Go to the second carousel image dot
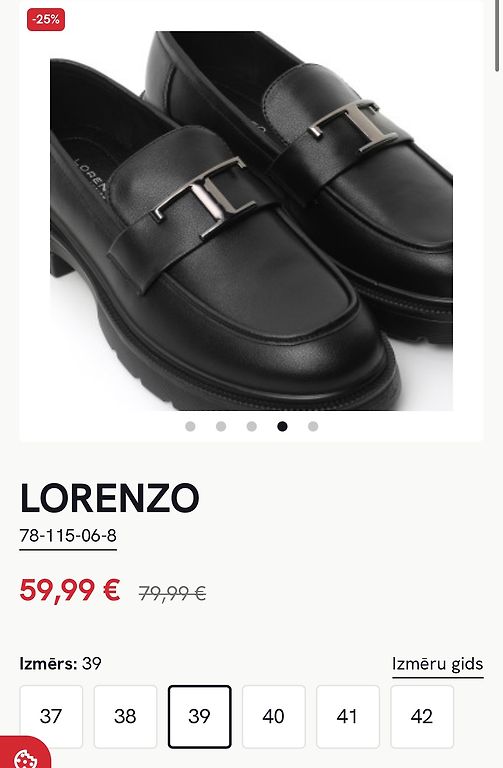The width and height of the screenshot is (503, 768). coord(221,427)
